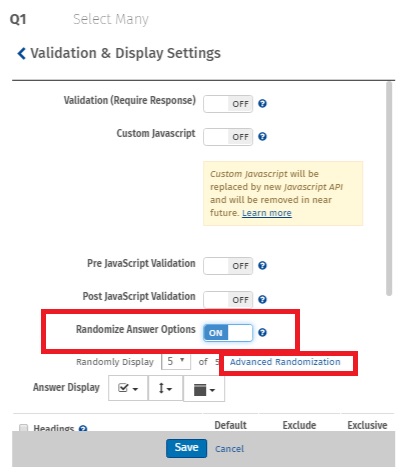The image size is (403, 475).
Task: Open help icon next to Headings
Action: tap(83, 428)
